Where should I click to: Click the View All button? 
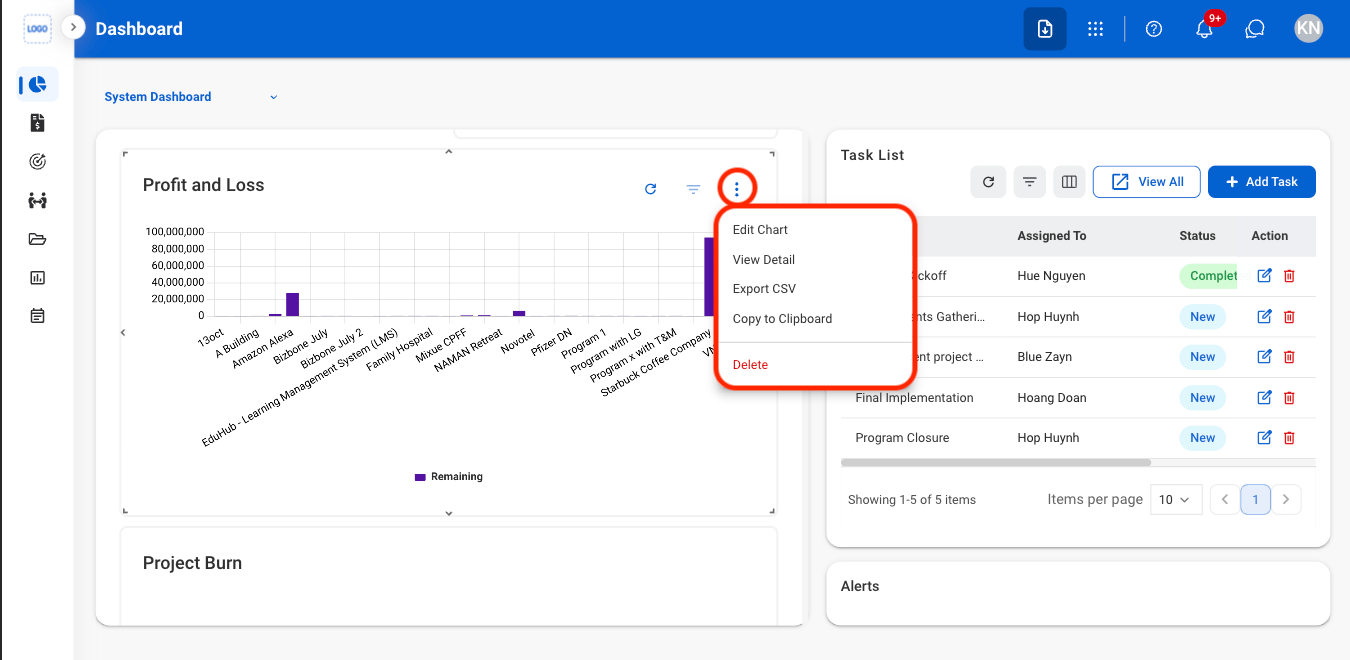(1147, 182)
